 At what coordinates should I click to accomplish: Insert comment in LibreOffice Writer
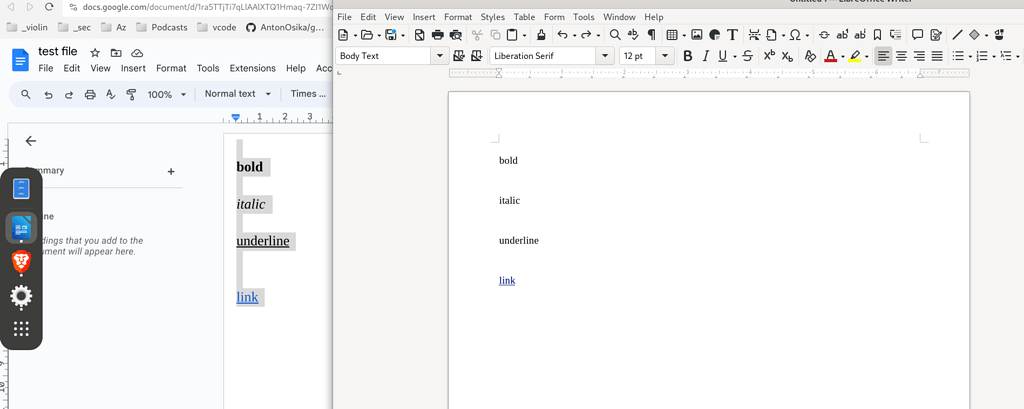917,35
